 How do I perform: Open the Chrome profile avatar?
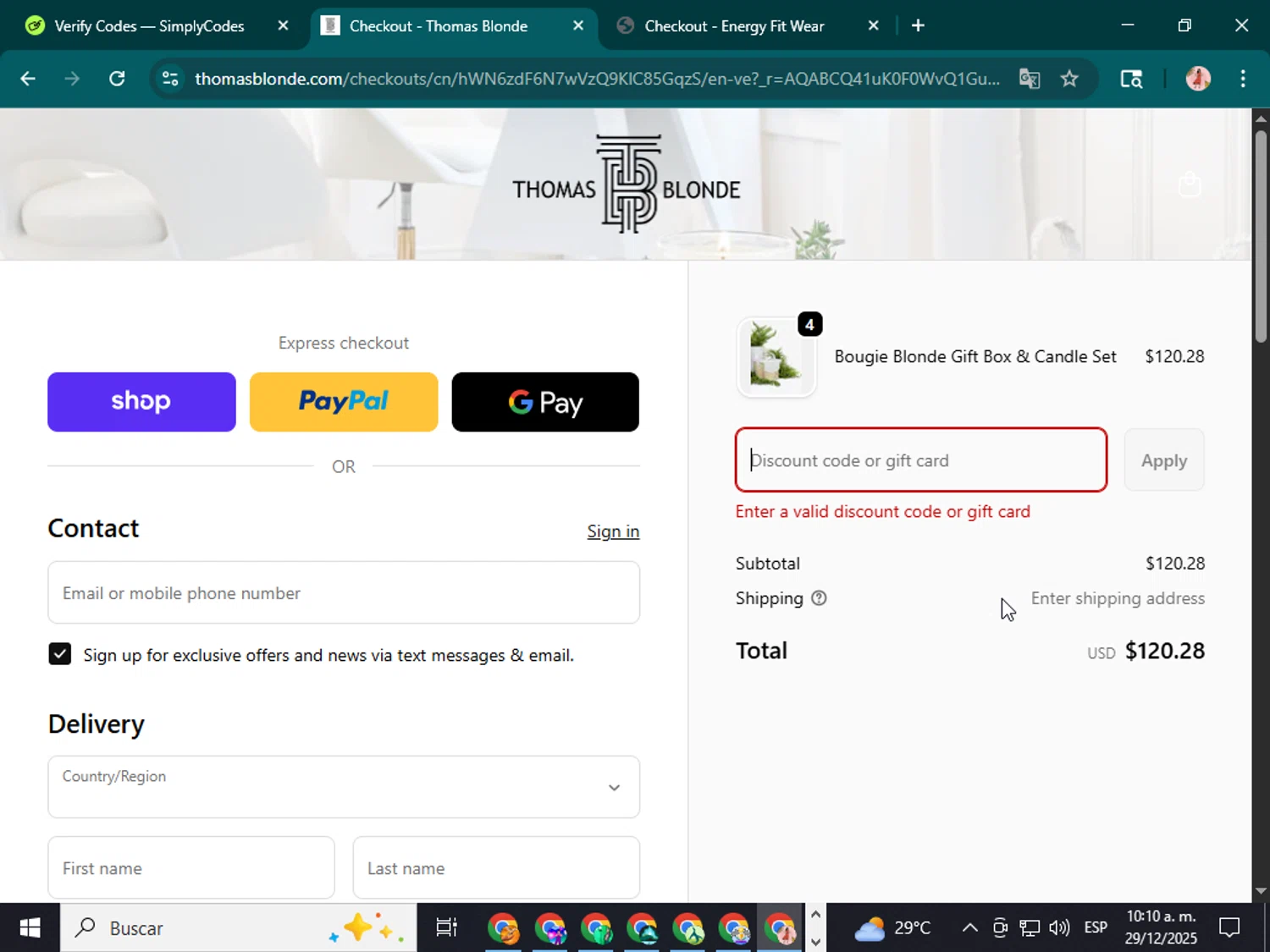click(x=1198, y=79)
